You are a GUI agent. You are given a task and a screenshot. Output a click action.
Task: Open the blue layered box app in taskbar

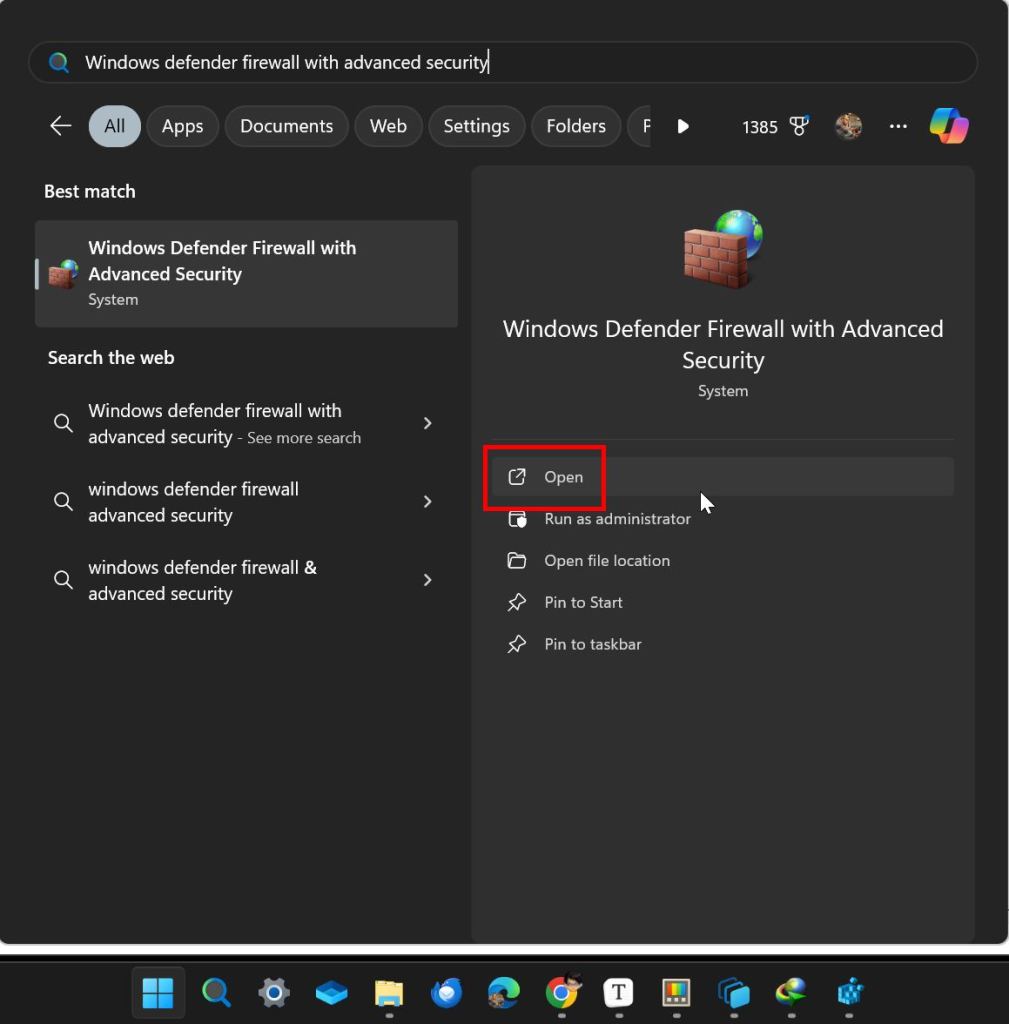click(x=331, y=993)
